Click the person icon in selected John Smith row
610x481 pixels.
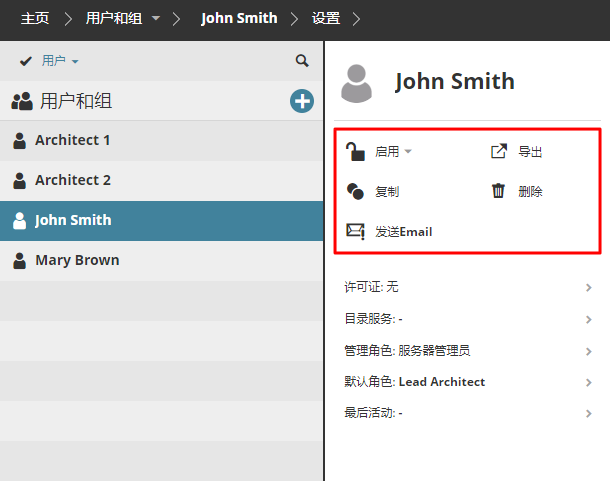[19, 221]
